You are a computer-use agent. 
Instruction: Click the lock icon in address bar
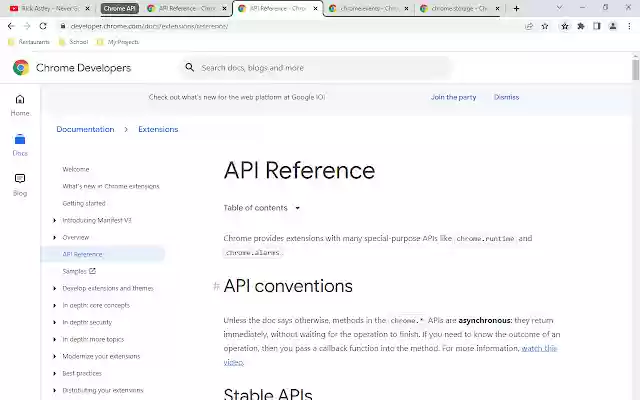coord(62,26)
